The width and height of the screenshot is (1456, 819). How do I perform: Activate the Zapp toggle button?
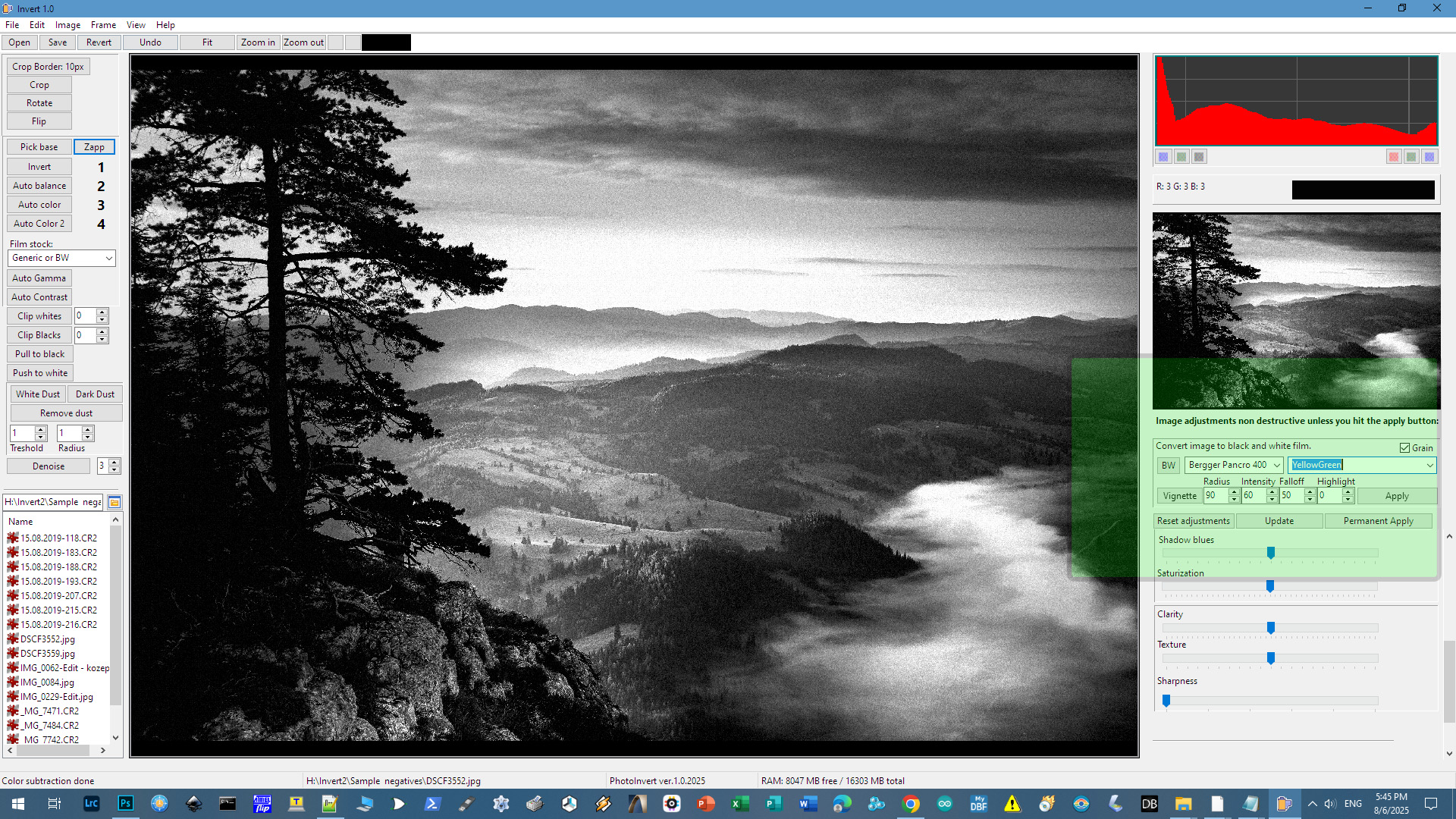[94, 147]
